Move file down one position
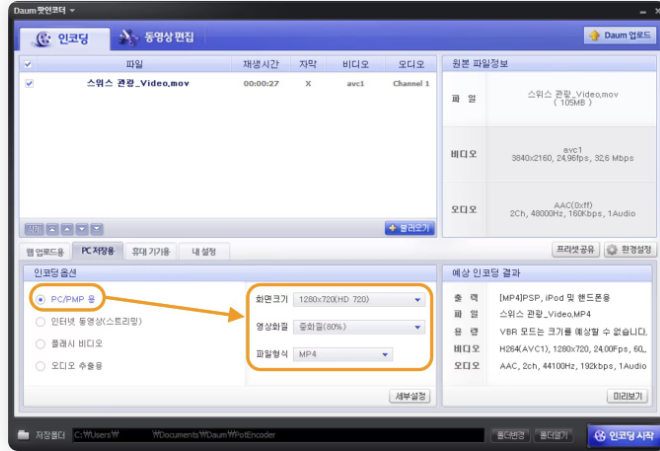The image size is (660, 451). pyautogui.click(x=82, y=229)
